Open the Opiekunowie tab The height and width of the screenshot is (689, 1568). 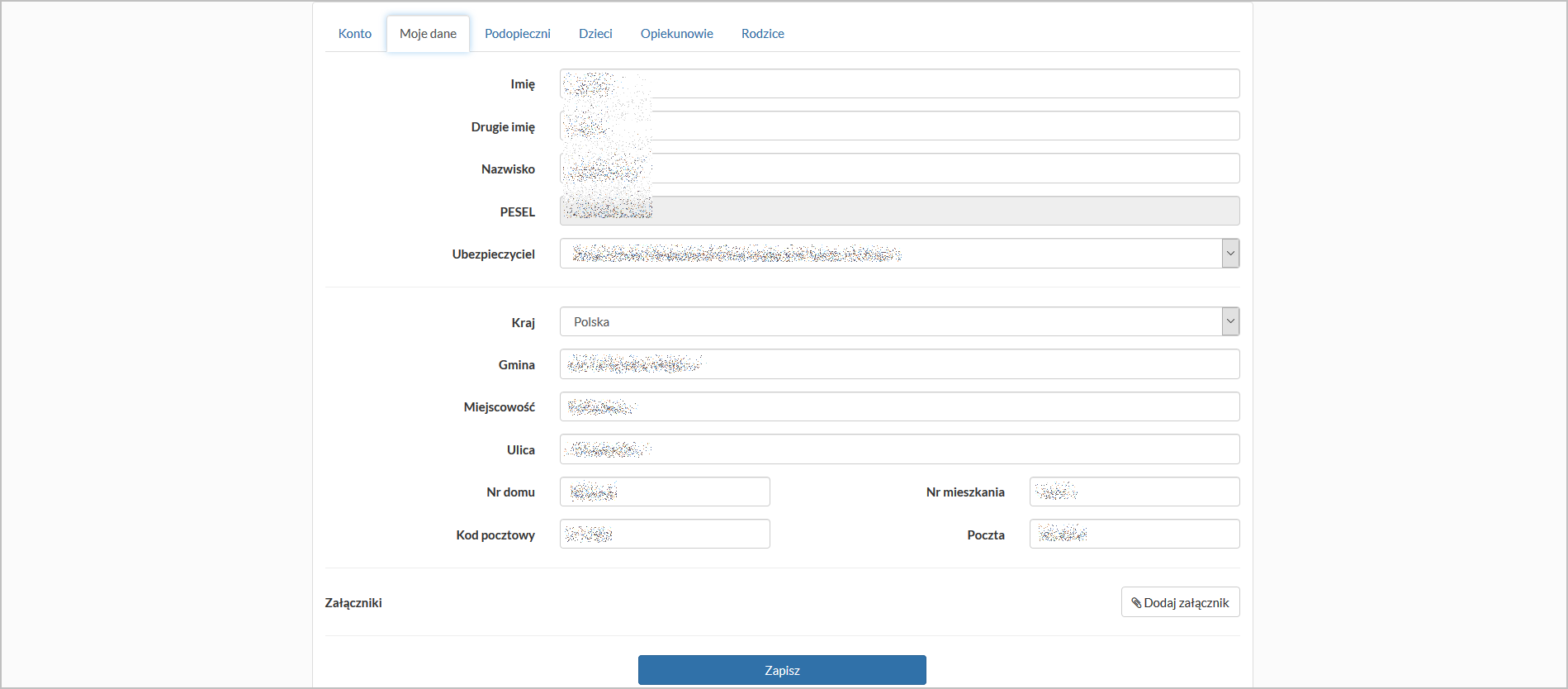[x=677, y=34]
